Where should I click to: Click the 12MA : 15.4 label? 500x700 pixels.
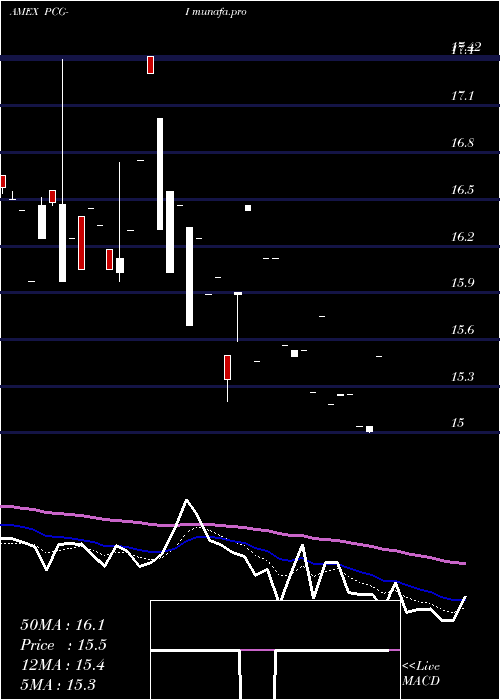pyautogui.click(x=62, y=665)
